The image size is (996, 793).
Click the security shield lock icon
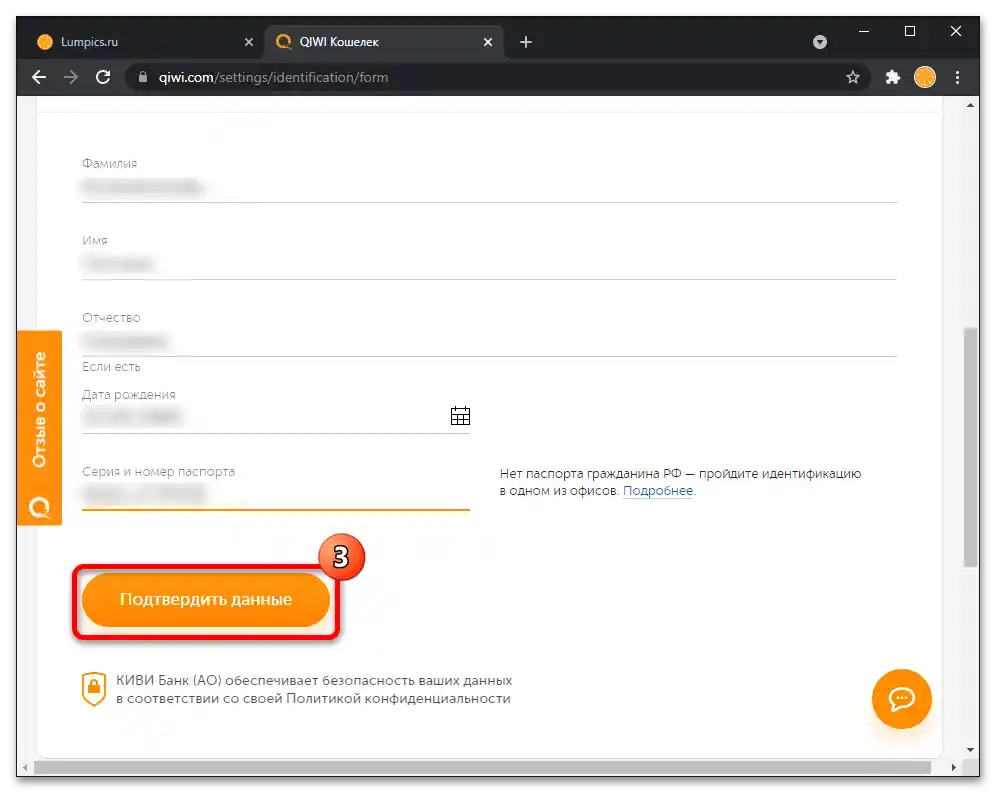click(94, 689)
